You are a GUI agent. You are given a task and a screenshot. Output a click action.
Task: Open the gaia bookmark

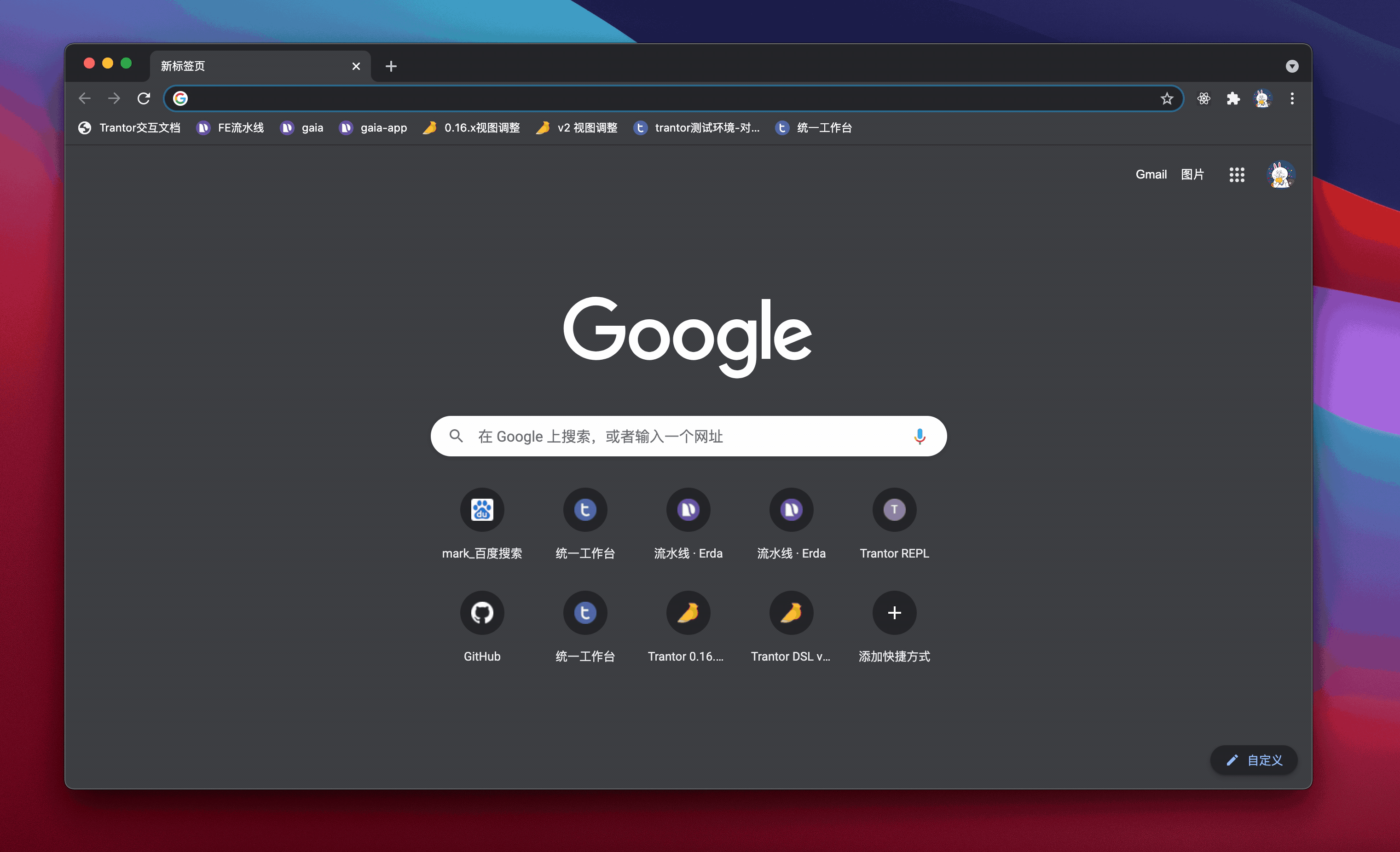coord(302,128)
